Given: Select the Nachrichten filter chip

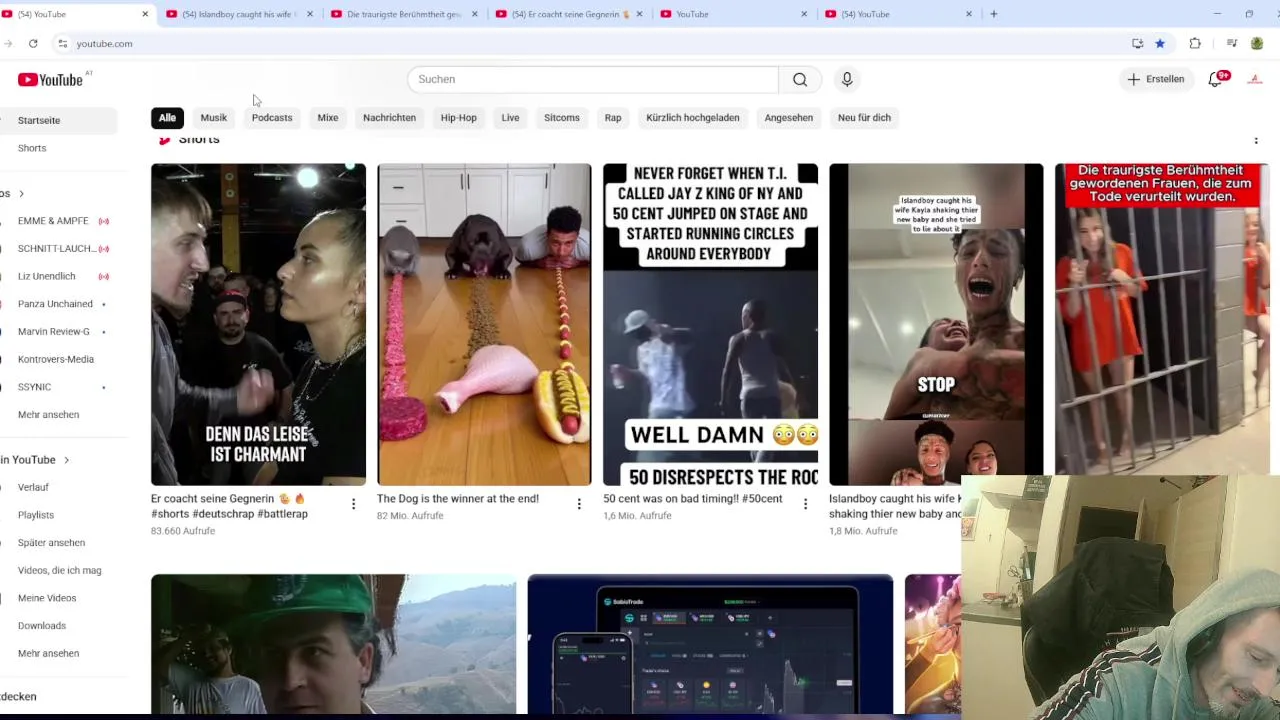Looking at the screenshot, I should tap(389, 118).
